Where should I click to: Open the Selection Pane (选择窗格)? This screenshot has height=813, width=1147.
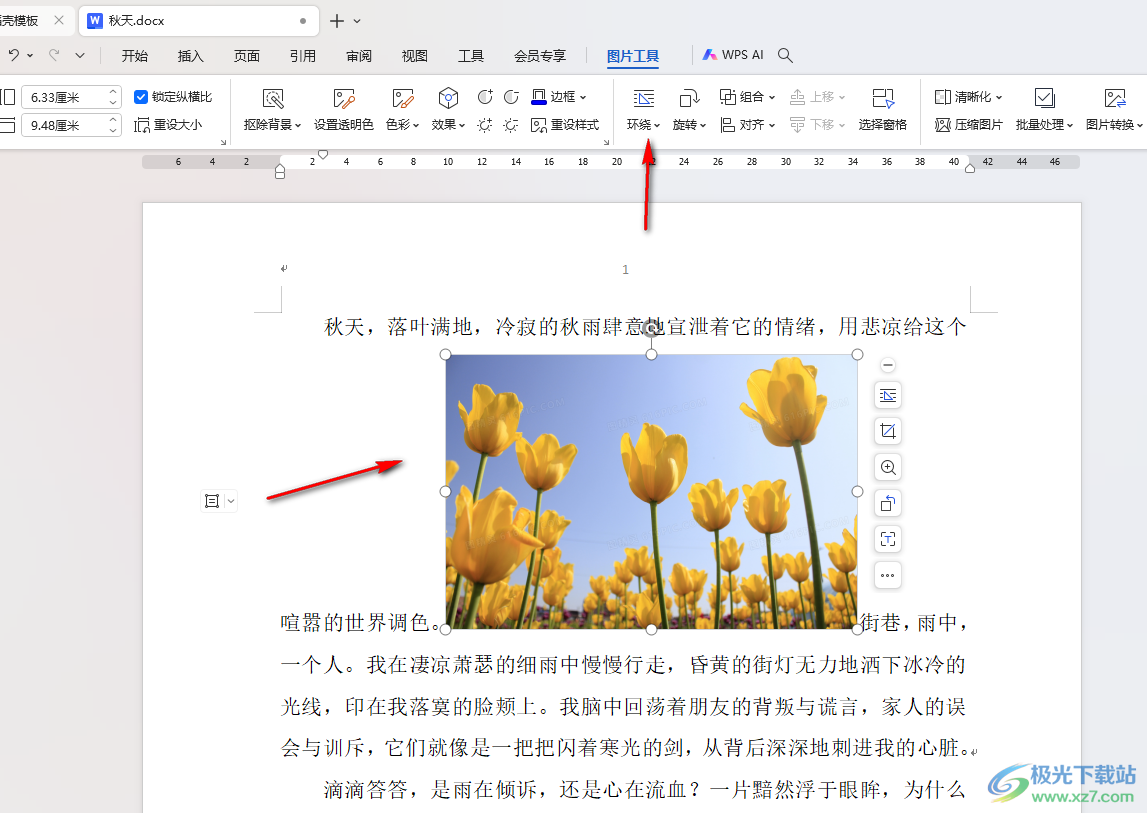pos(883,110)
